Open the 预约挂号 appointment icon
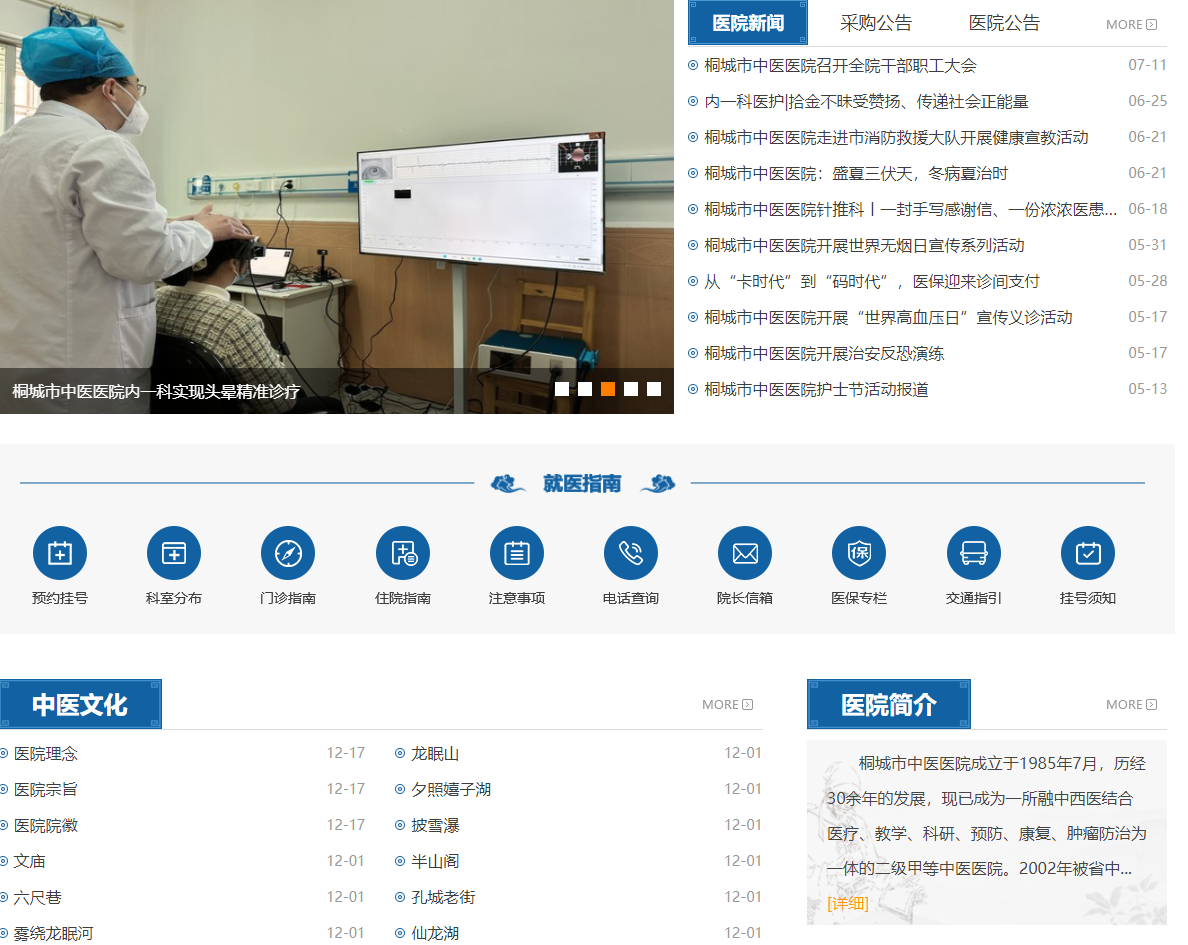This screenshot has height=945, width=1188. tap(60, 553)
